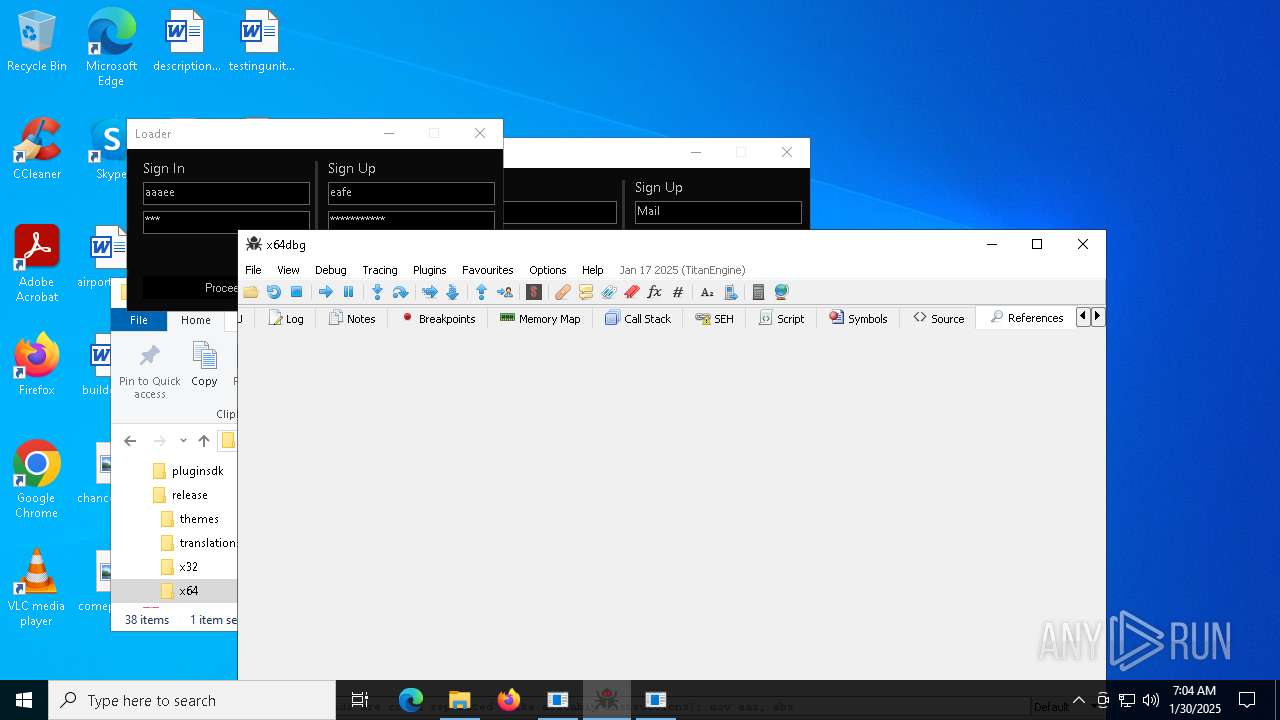Click Pin to Quick access in Explorer ribbon

(150, 371)
